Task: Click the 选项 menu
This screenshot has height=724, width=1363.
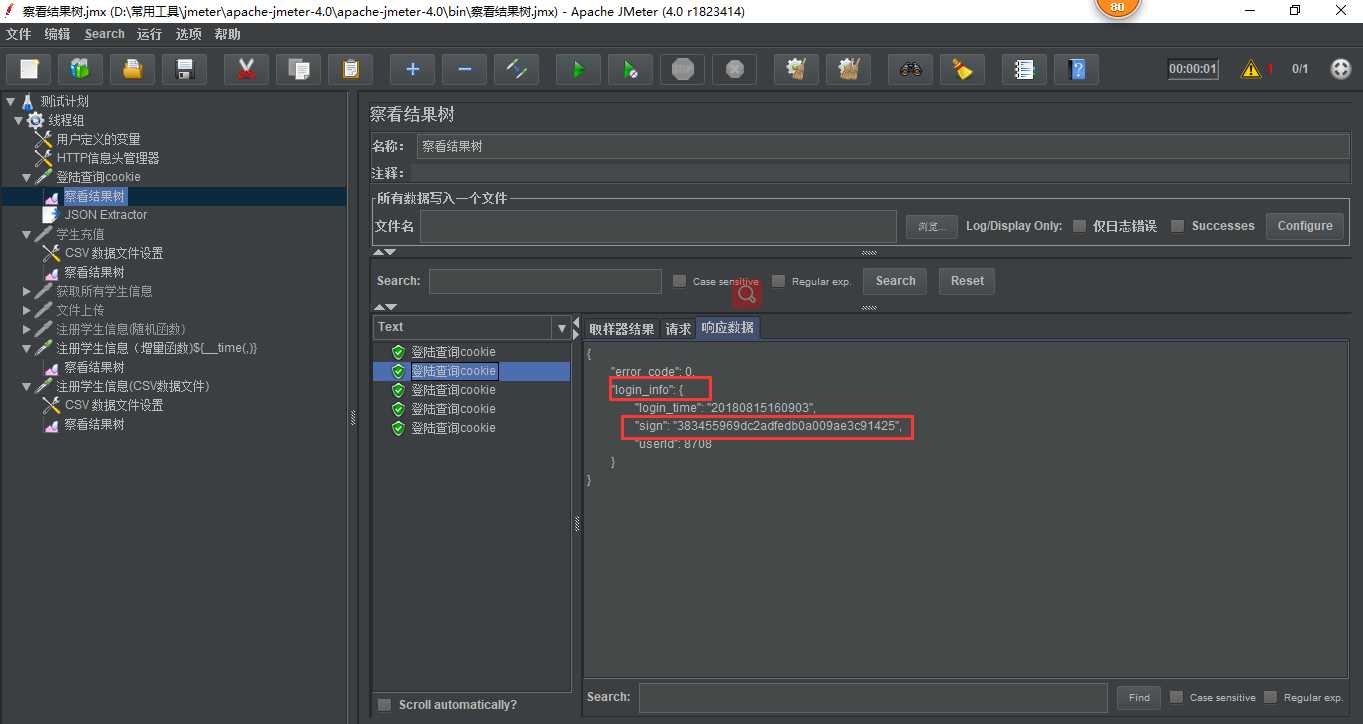Action: [x=189, y=34]
